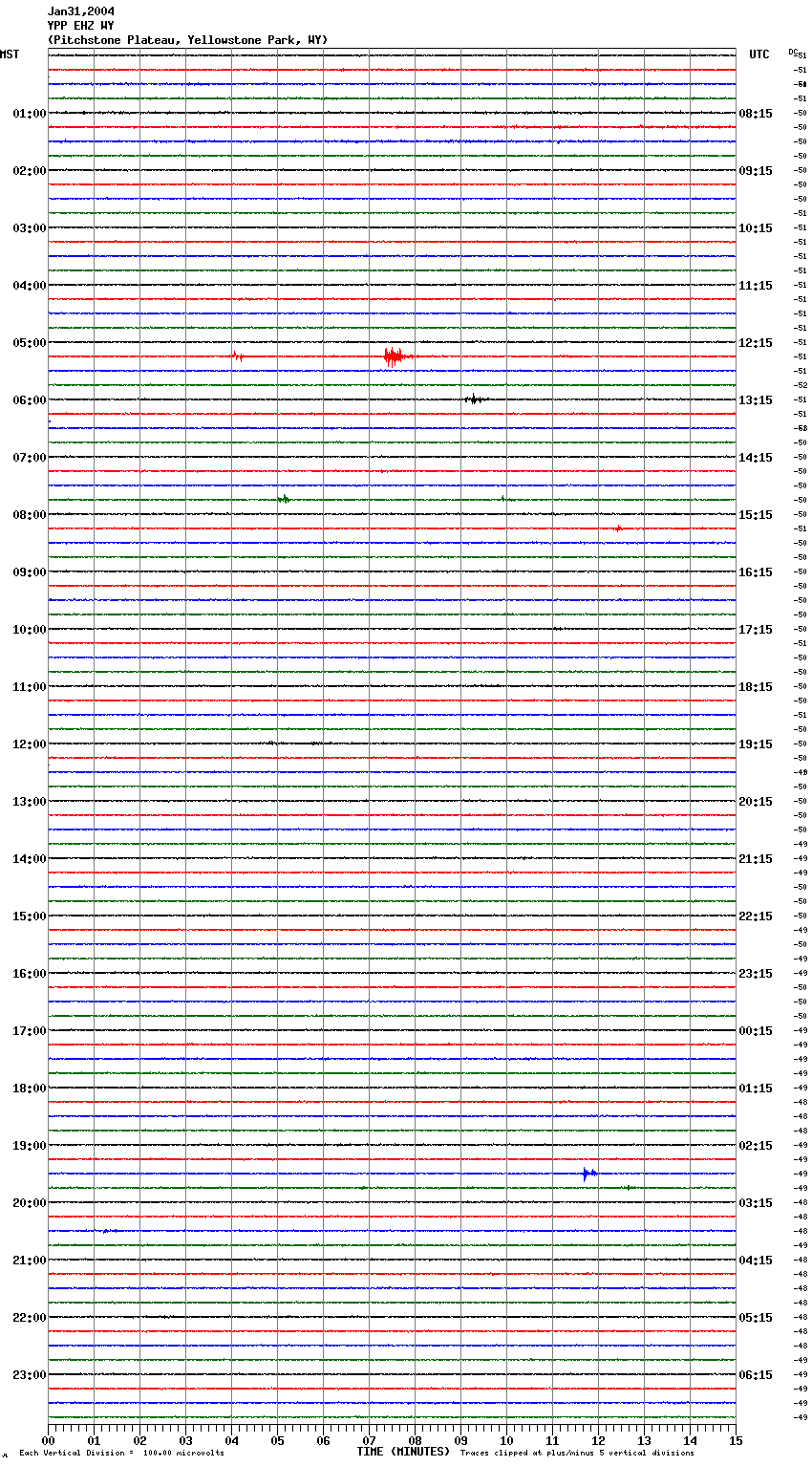Viewport: 812px width, 1466px height.
Task: Click the blue seismic event near minute 11.8
Action: coord(589,1174)
